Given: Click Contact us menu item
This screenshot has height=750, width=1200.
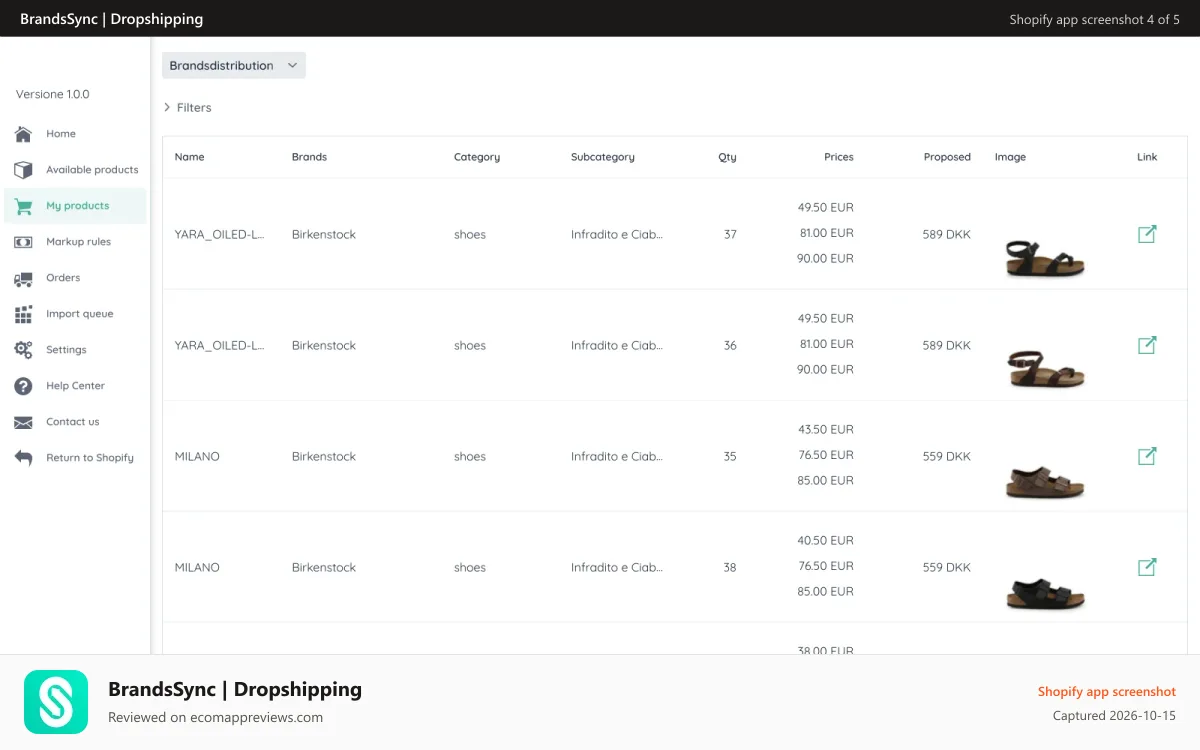Looking at the screenshot, I should pos(75,422).
